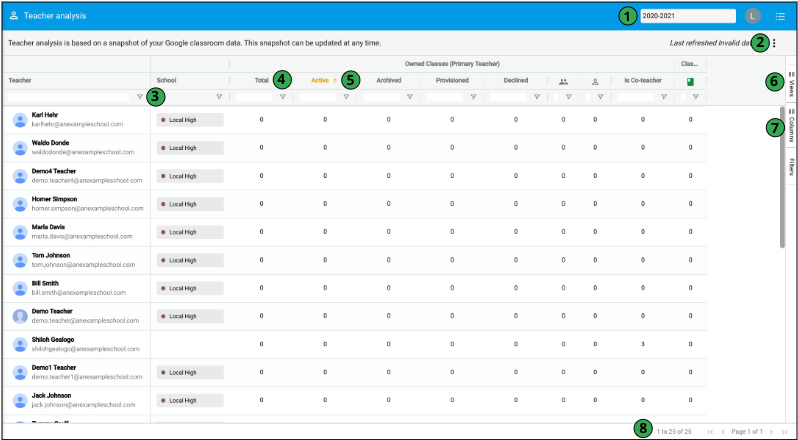Click the filter icon under the Active column
798x440 pixels.
[x=346, y=97]
